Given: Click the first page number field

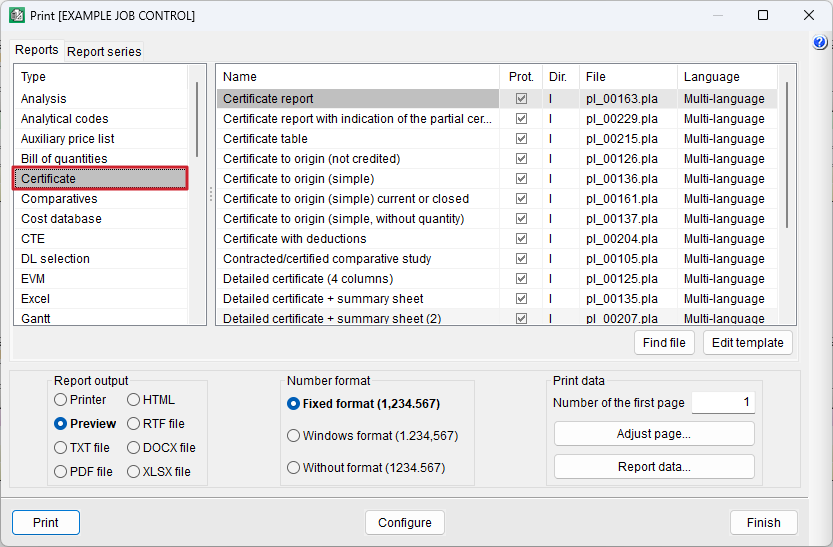Looking at the screenshot, I should pyautogui.click(x=723, y=402).
